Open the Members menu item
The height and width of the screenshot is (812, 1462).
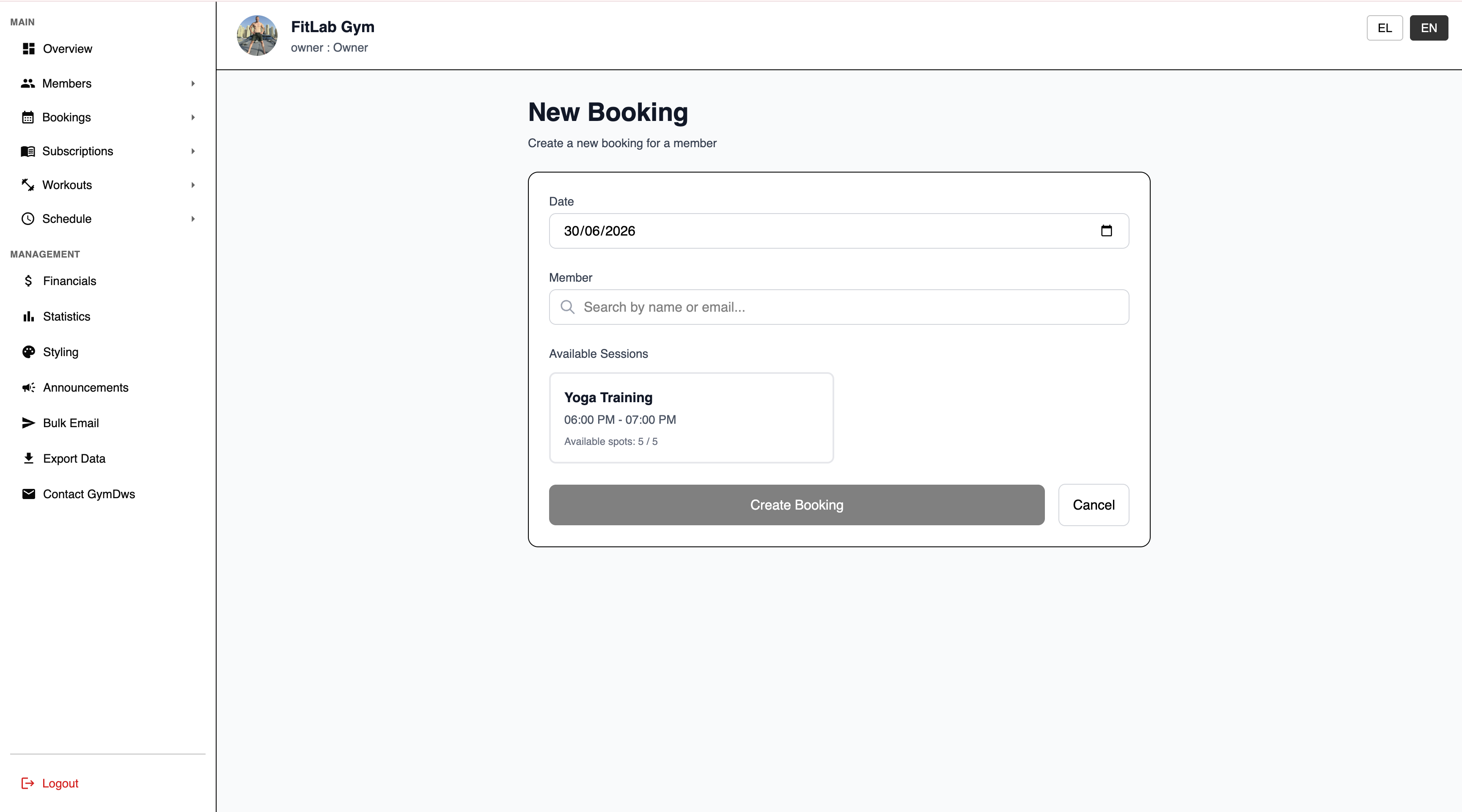(x=108, y=83)
